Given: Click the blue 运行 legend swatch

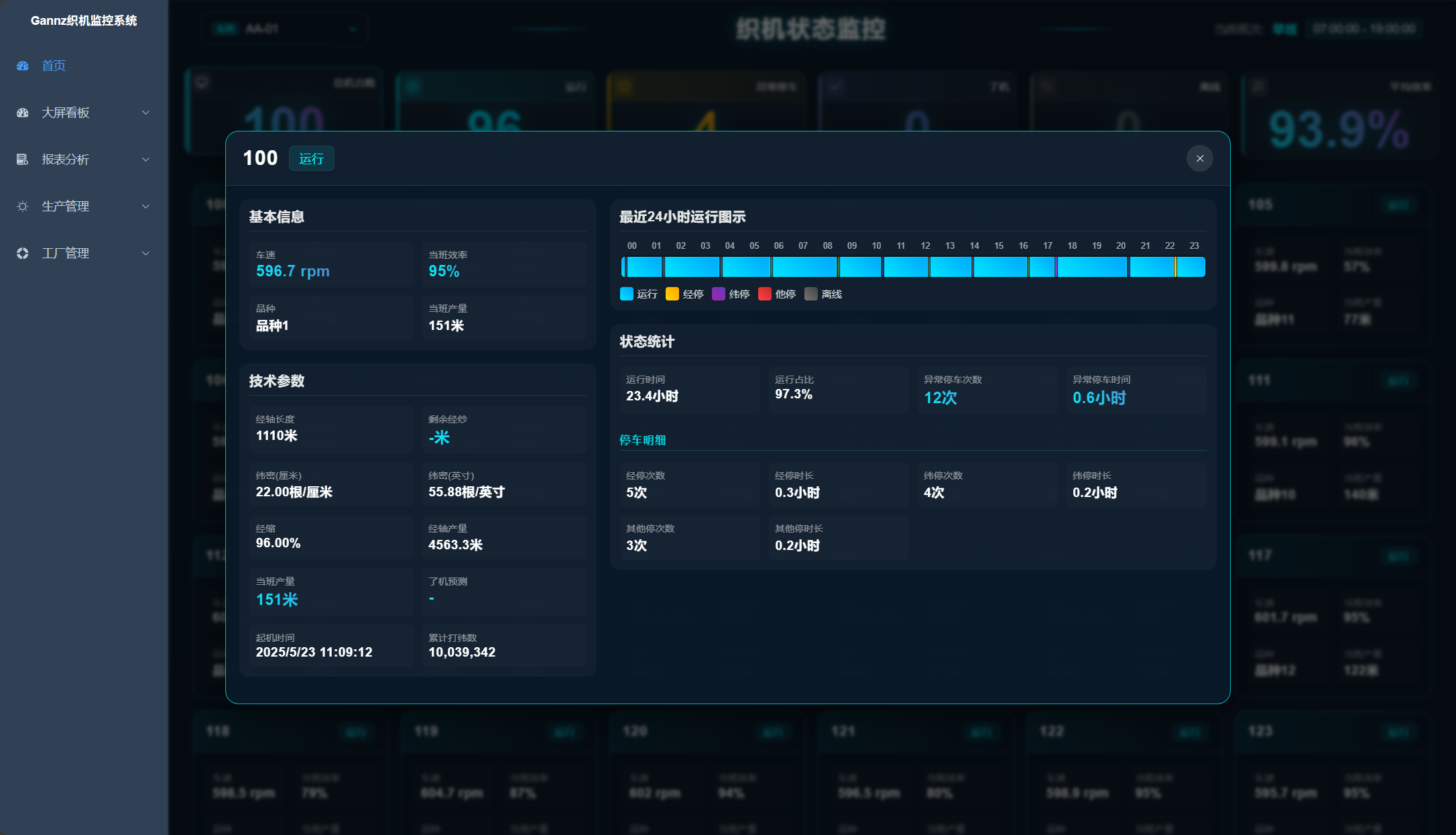Looking at the screenshot, I should [627, 294].
